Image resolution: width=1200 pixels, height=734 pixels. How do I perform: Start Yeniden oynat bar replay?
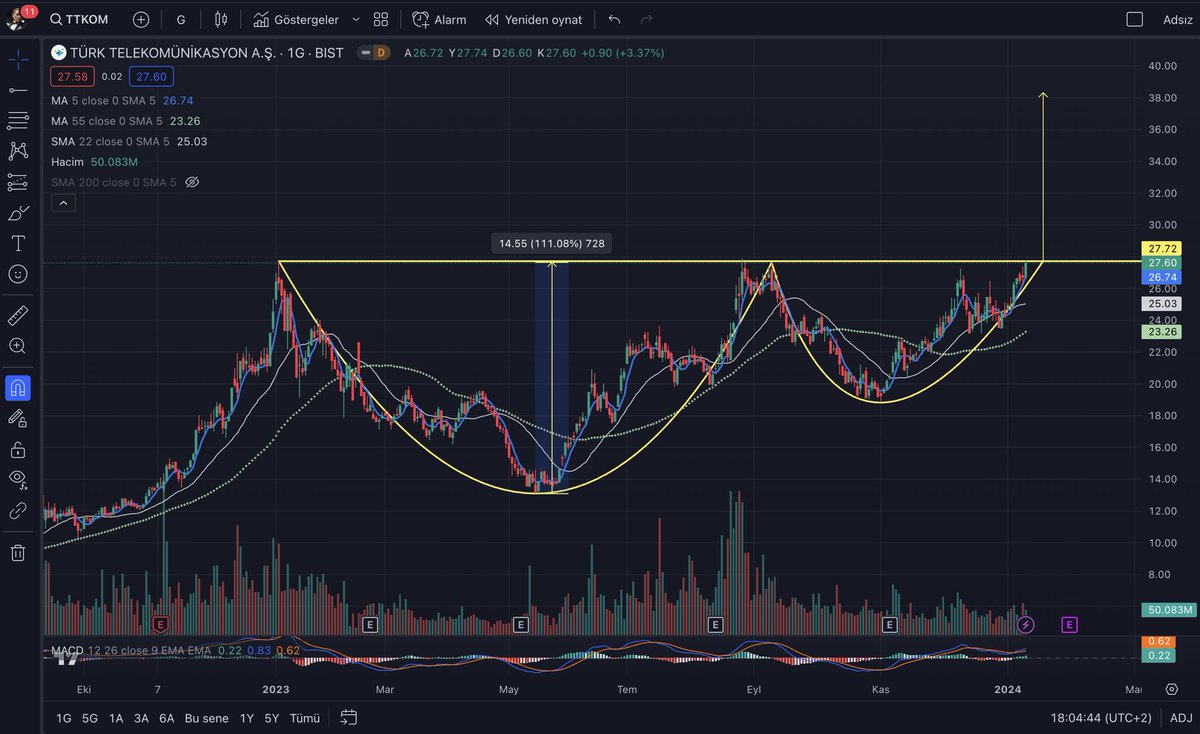click(533, 19)
